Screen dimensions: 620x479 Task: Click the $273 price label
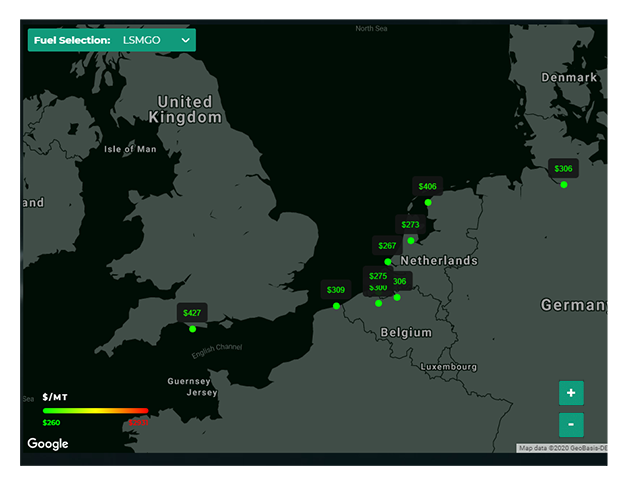pos(410,225)
